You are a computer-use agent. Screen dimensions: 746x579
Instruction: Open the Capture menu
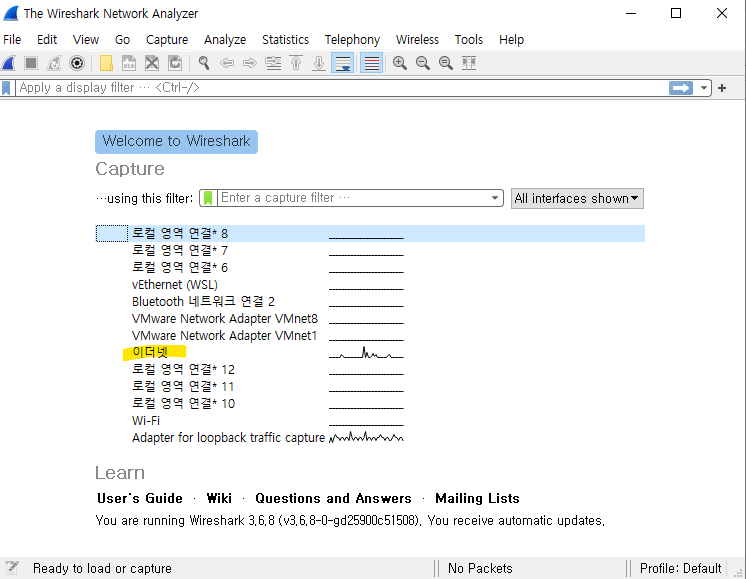(167, 39)
